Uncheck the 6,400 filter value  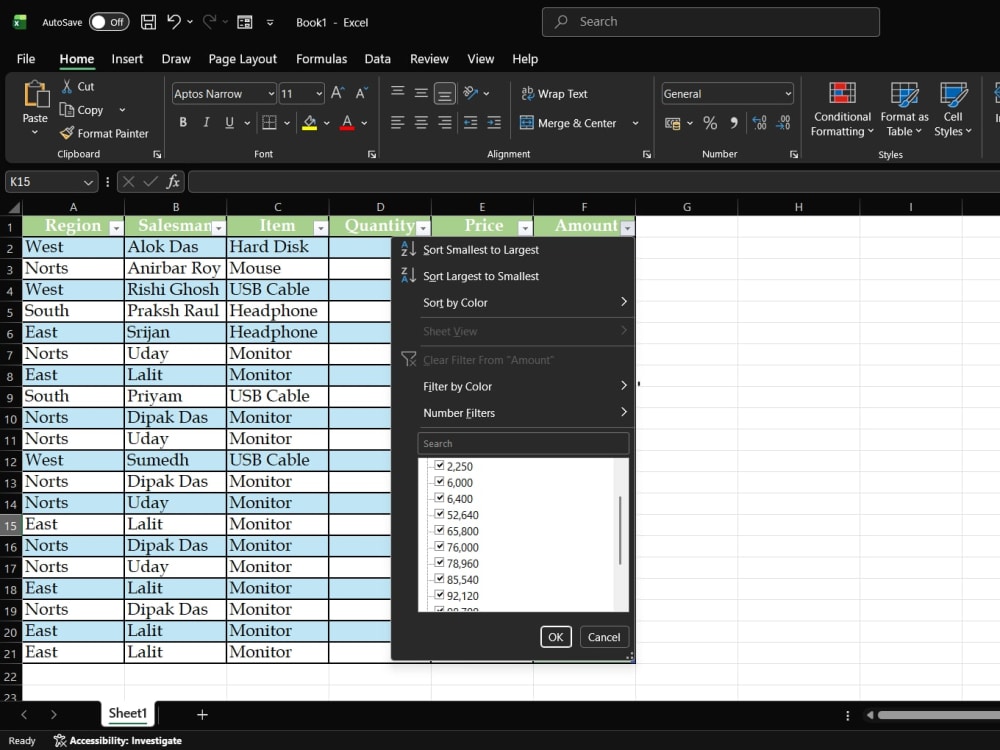[x=439, y=497]
